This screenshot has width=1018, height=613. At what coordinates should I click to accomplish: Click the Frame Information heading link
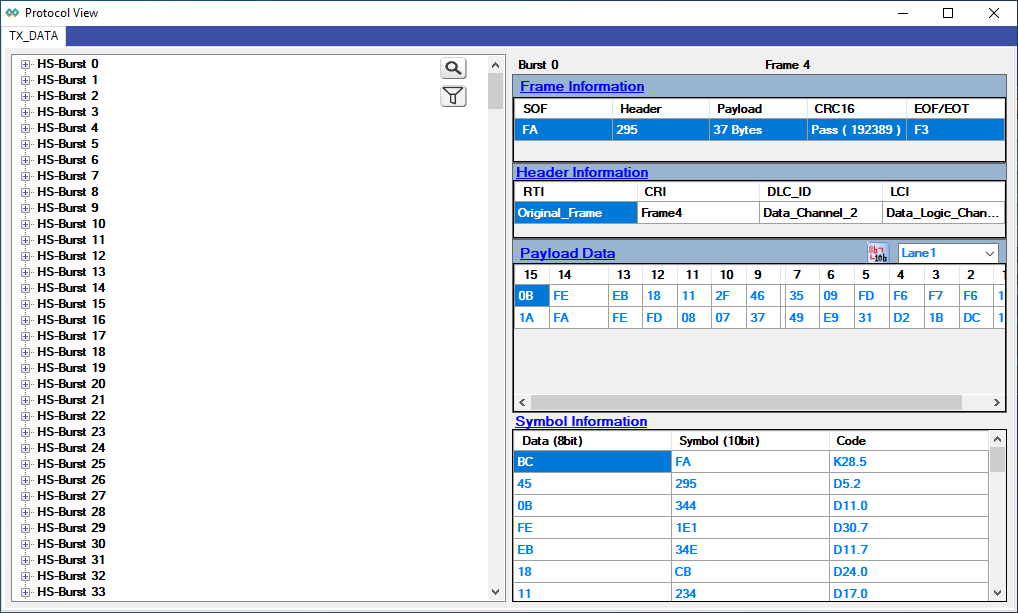click(x=582, y=87)
